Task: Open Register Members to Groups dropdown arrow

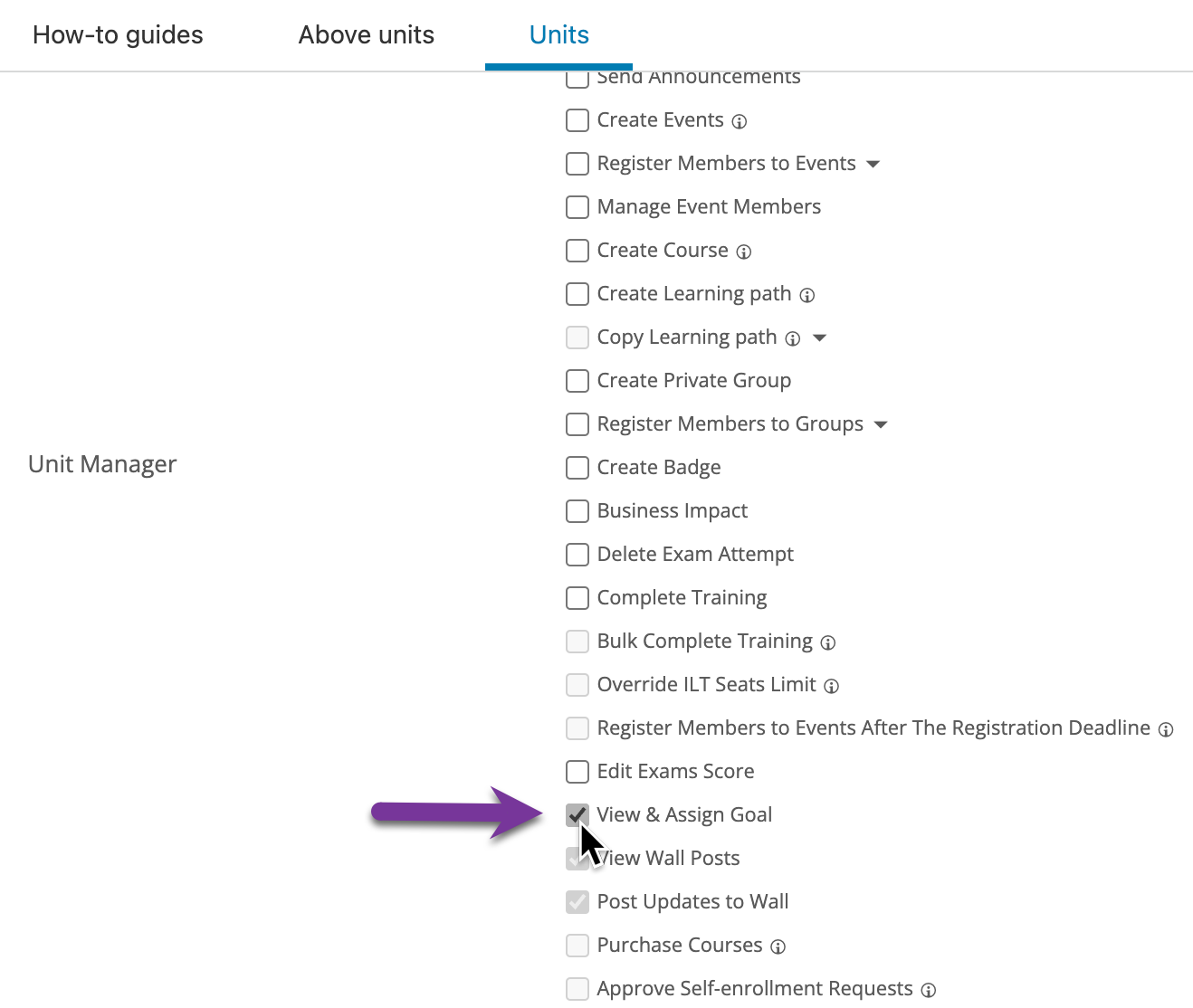Action: [881, 424]
